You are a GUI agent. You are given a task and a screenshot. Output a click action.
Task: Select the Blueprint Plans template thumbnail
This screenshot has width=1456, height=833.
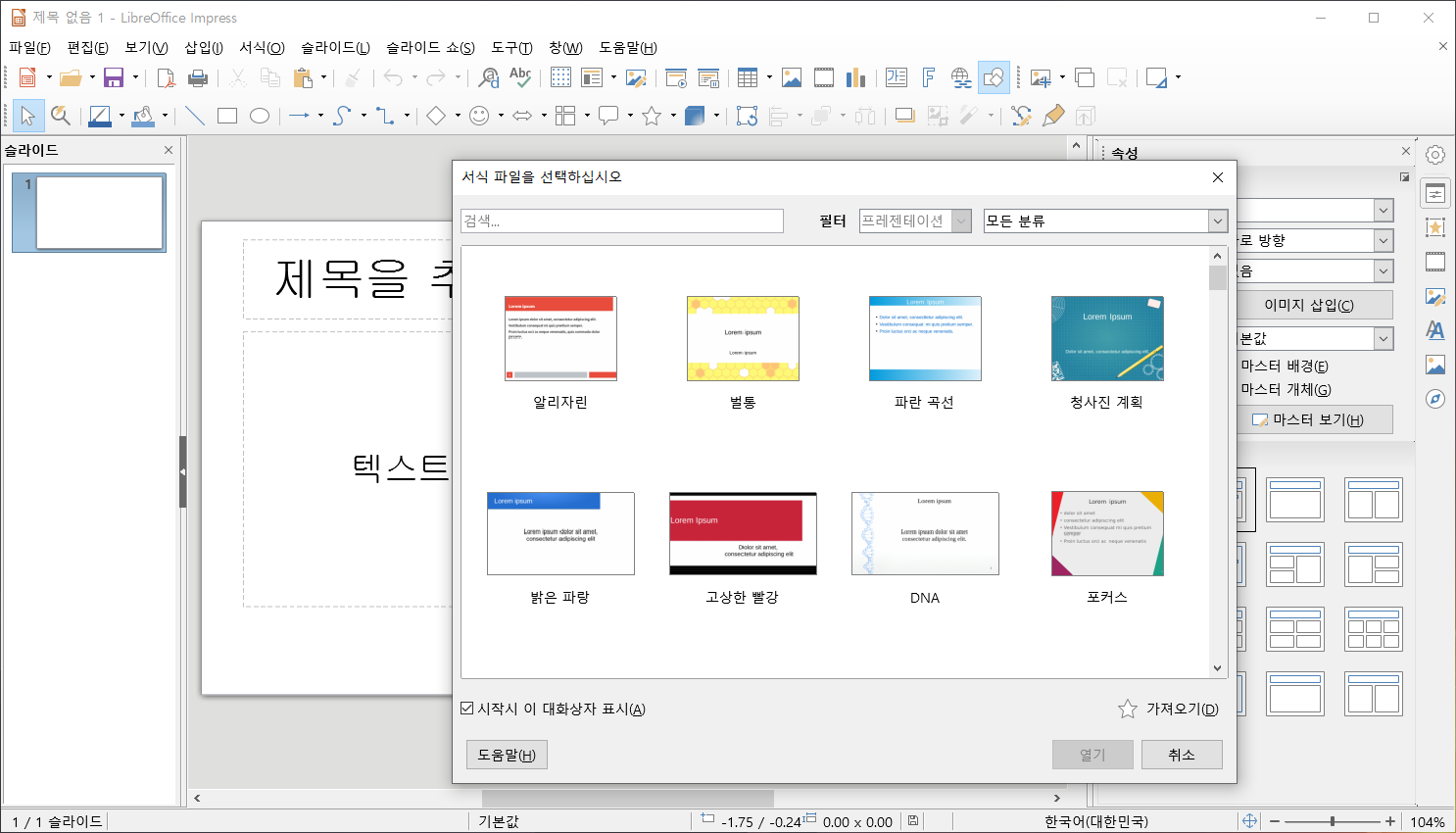(x=1107, y=338)
